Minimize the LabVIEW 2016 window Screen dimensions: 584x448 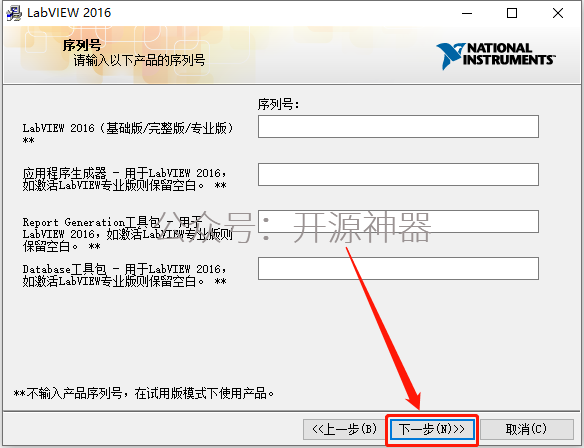(x=467, y=13)
